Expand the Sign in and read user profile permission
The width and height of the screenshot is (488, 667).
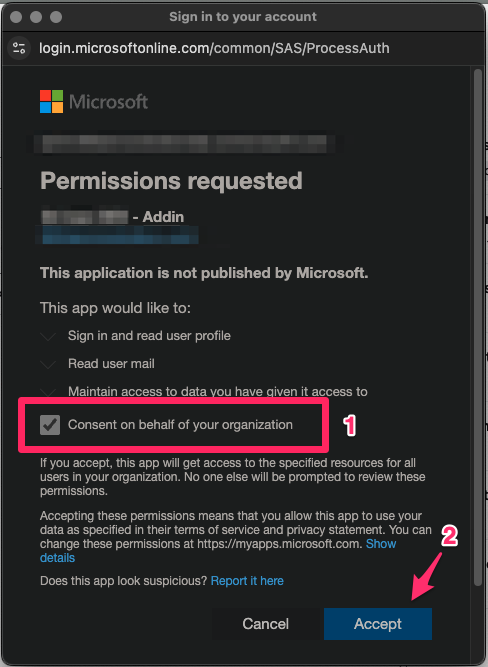(x=48, y=336)
